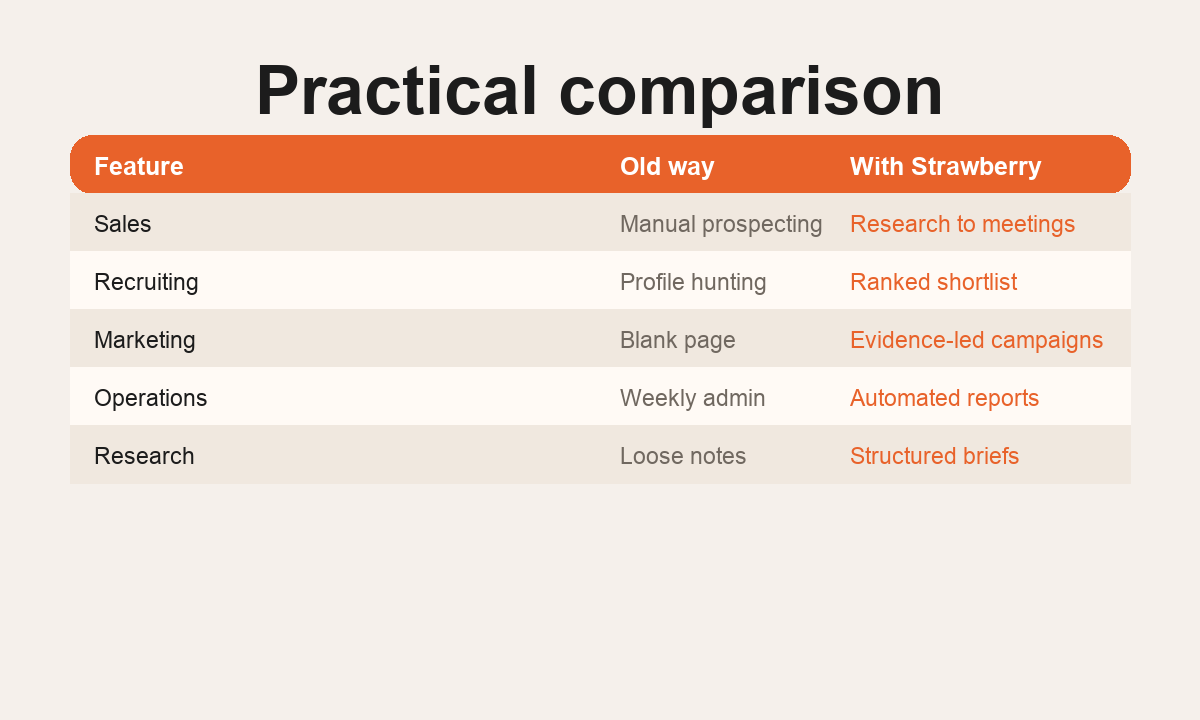Viewport: 1200px width, 720px height.
Task: Click the Sales row label
Action: click(x=122, y=224)
